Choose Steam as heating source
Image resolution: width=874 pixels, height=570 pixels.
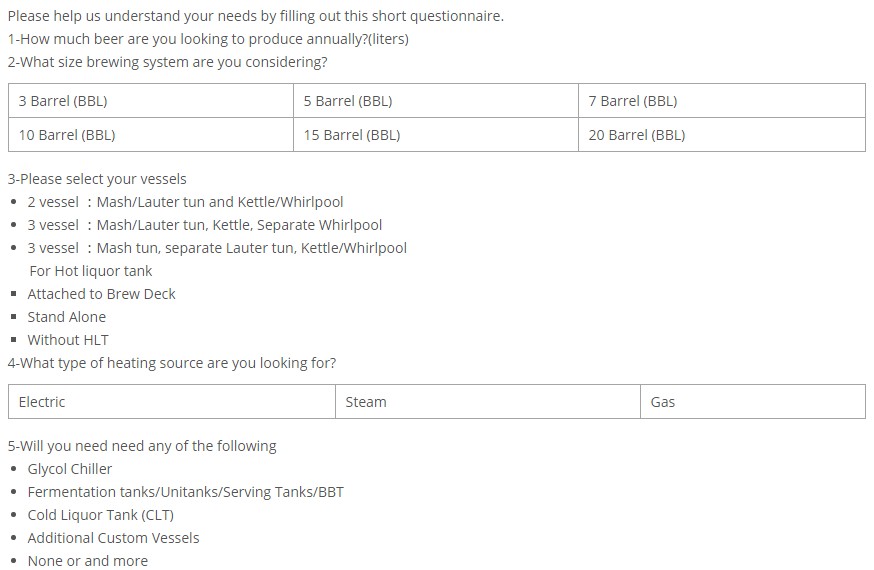point(366,402)
